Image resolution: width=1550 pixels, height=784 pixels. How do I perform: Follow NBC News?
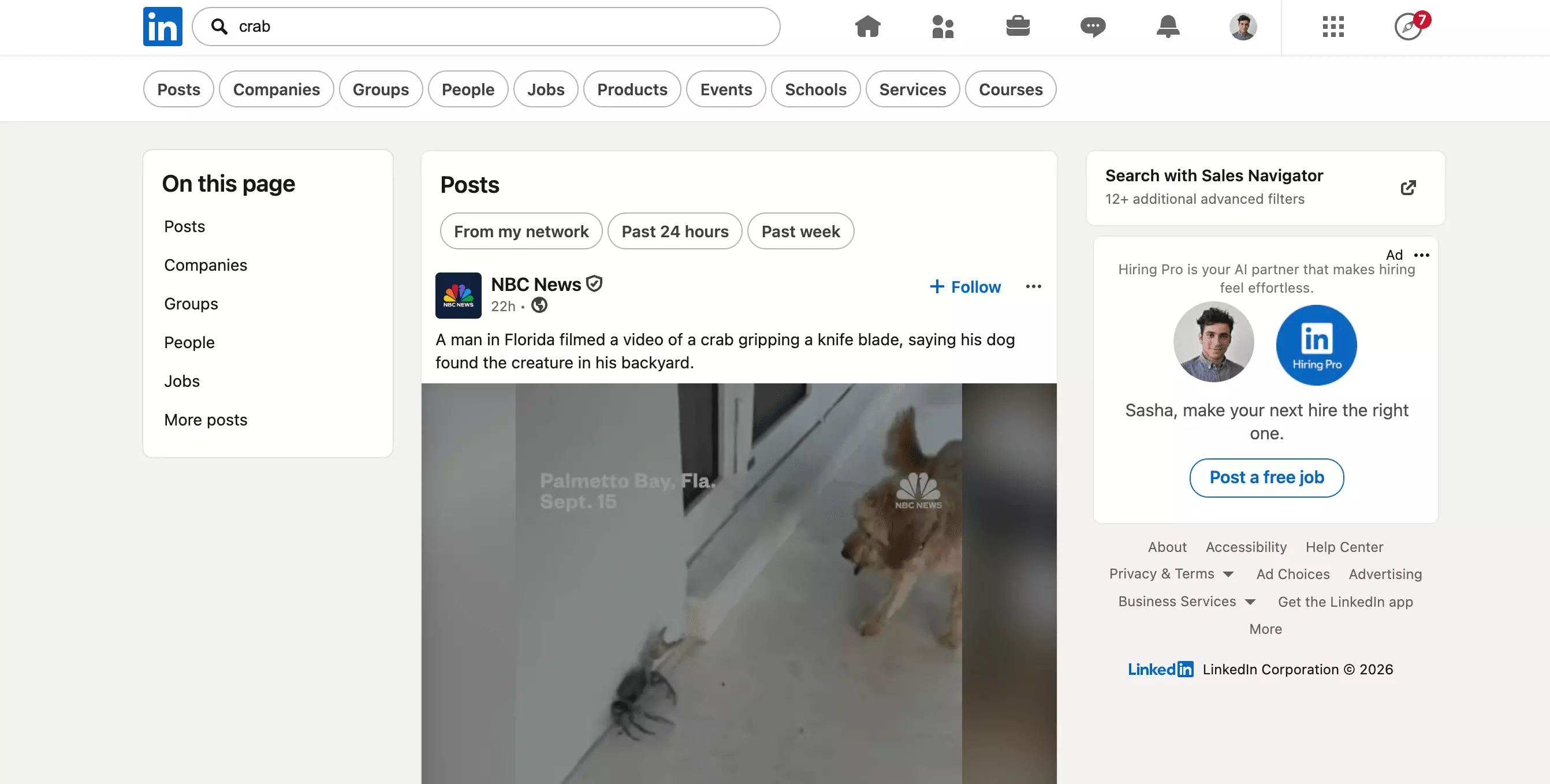(965, 287)
